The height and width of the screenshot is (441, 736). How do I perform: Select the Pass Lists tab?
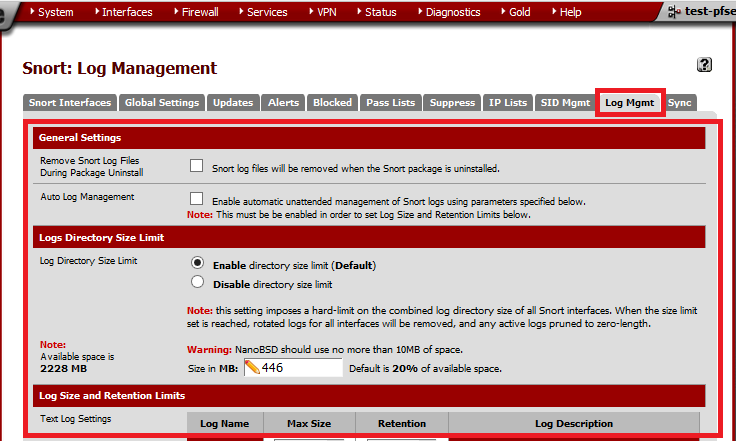(390, 103)
